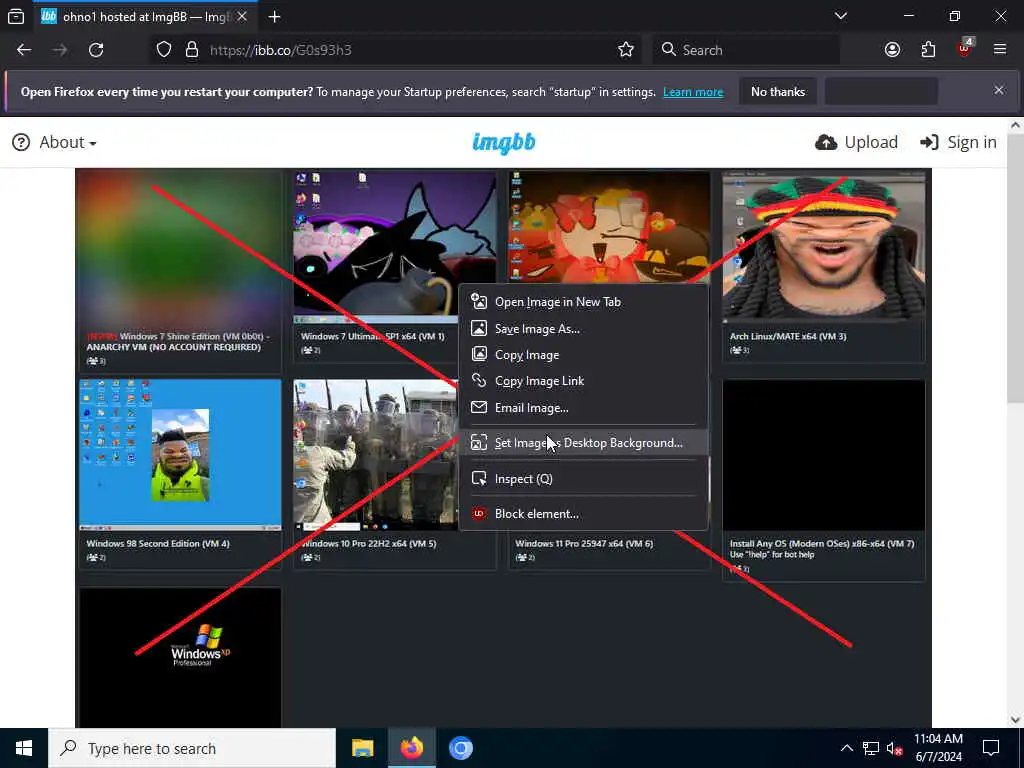Go back with the browser back arrow
Image resolution: width=1024 pixels, height=768 pixels.
click(x=24, y=50)
